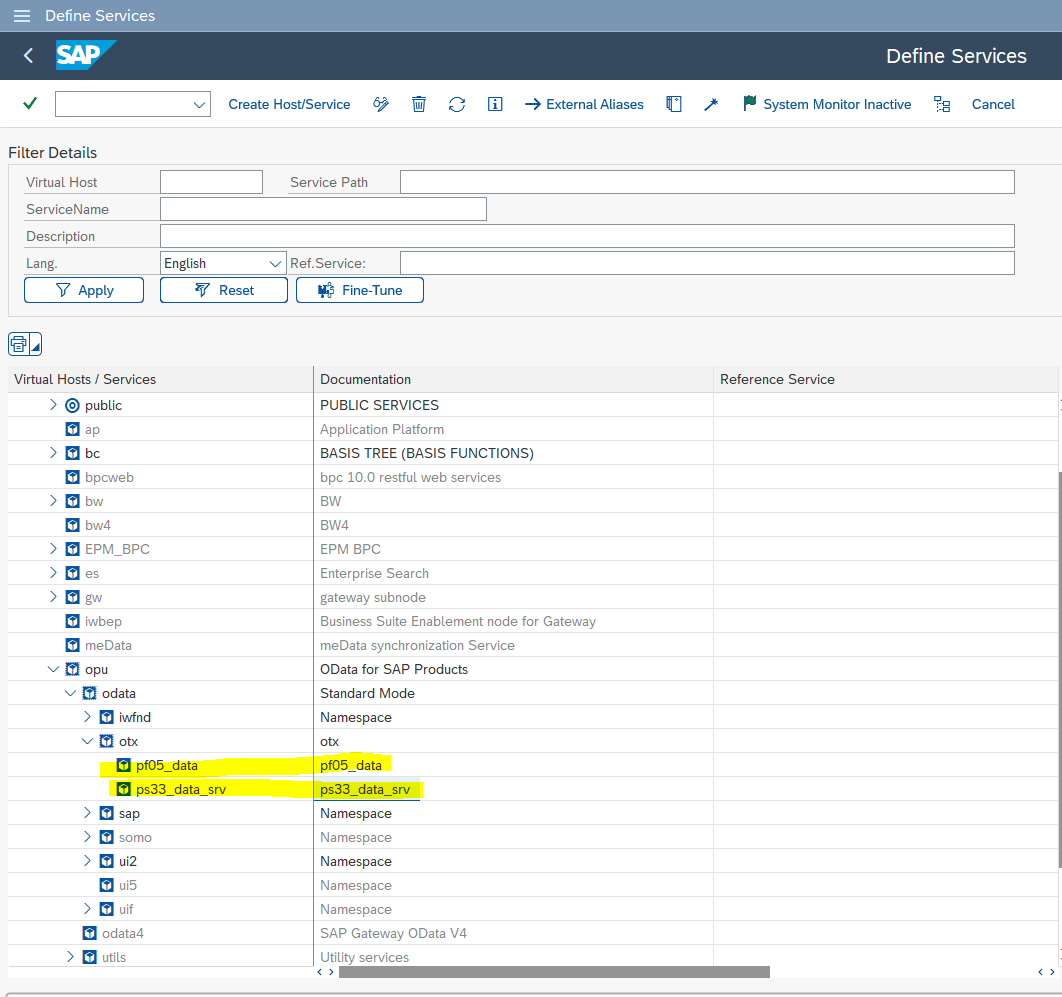The image size is (1062, 997).
Task: Click the green ps33_data_srv service icon
Action: coord(123,789)
